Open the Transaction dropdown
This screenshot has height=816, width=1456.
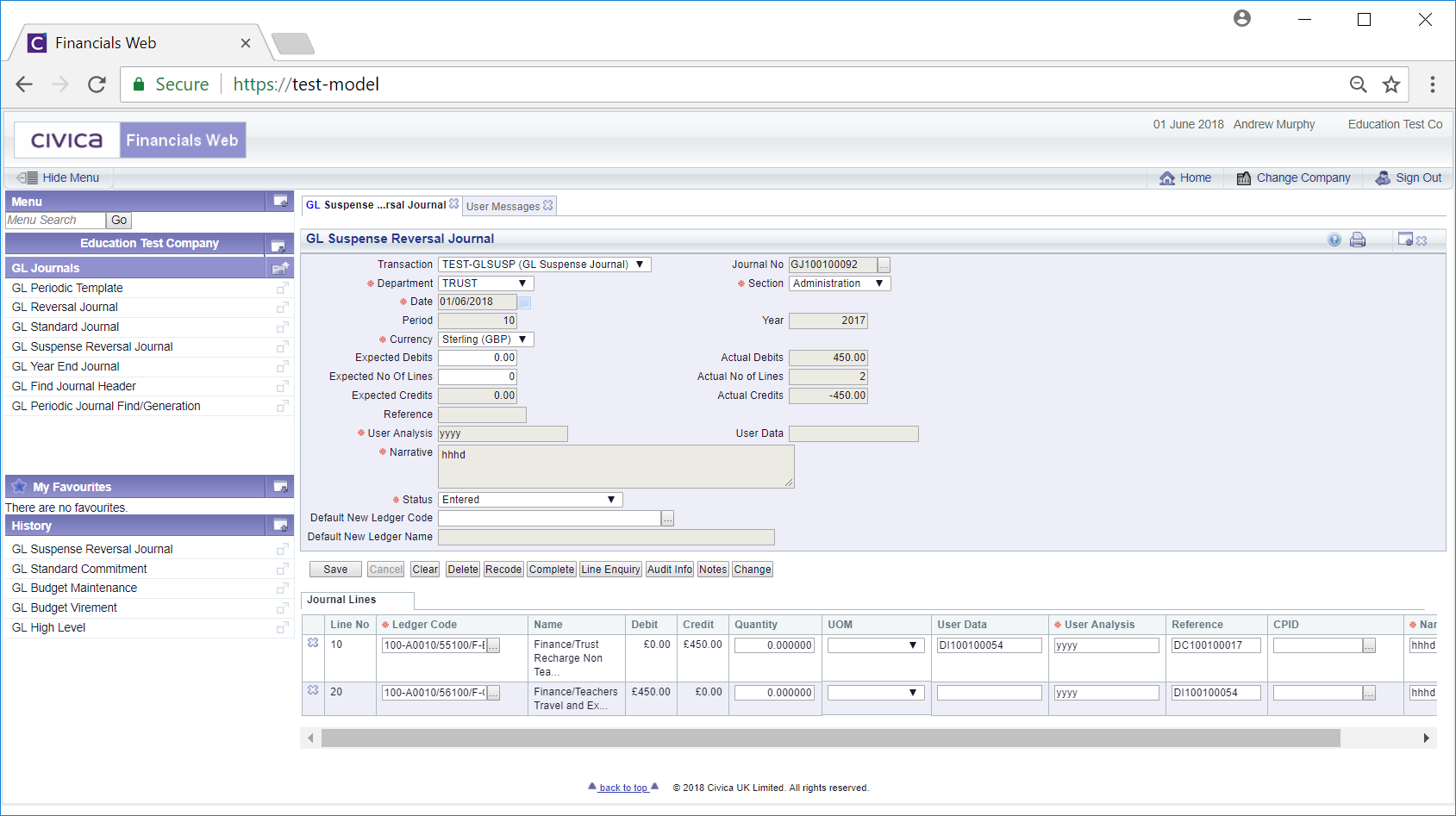[545, 265]
